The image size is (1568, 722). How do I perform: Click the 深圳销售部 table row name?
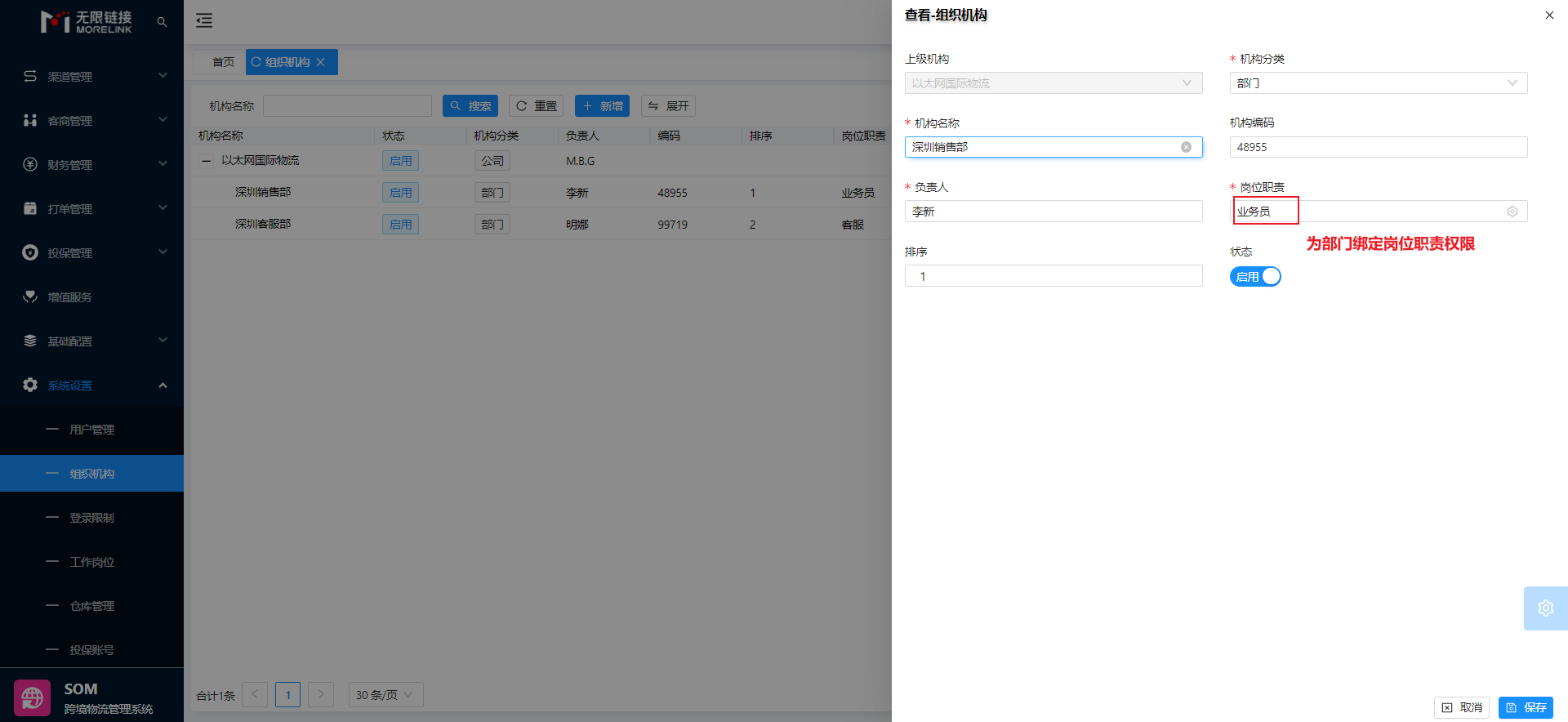pos(263,192)
